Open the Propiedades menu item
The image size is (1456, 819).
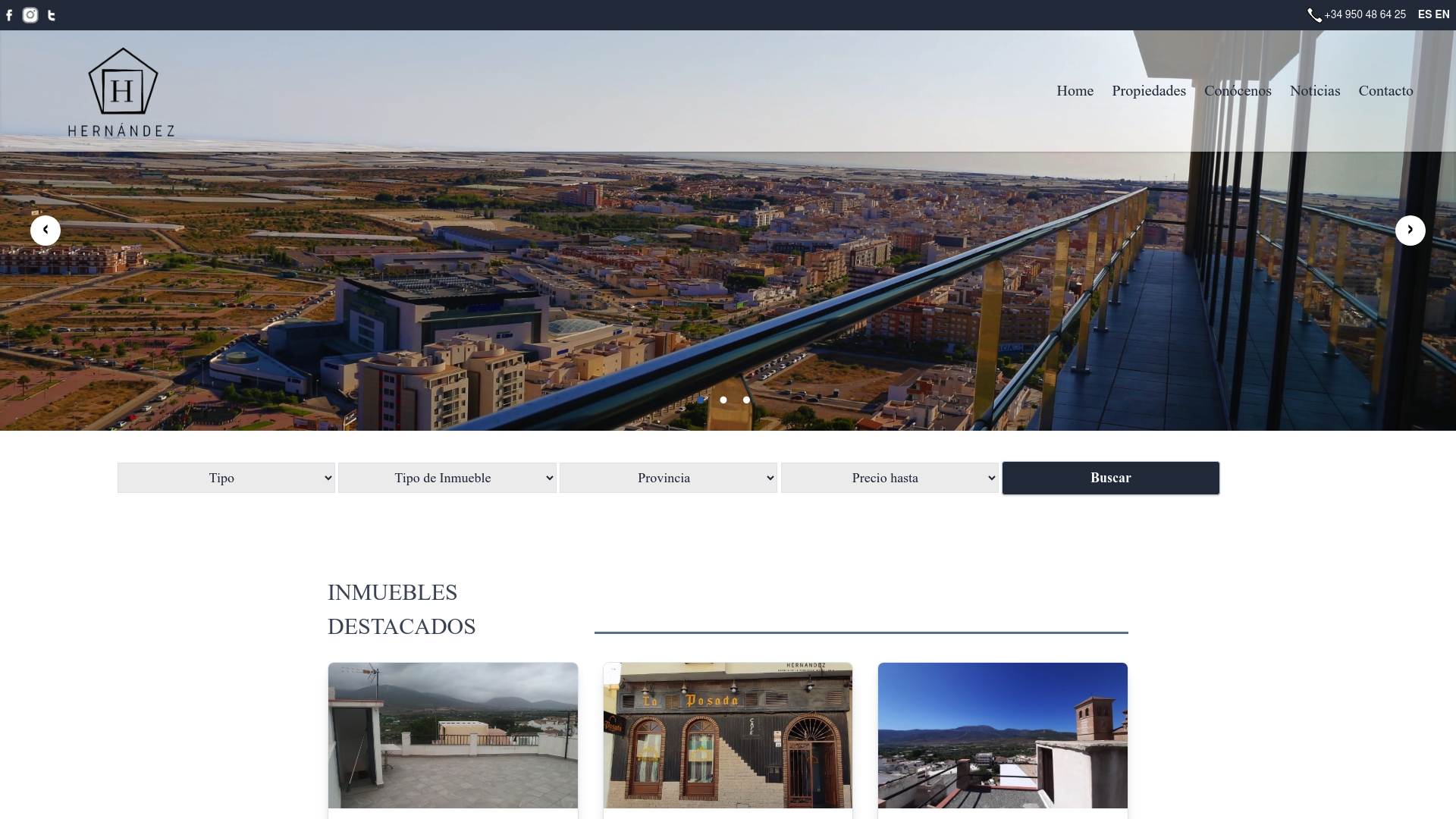[x=1149, y=91]
